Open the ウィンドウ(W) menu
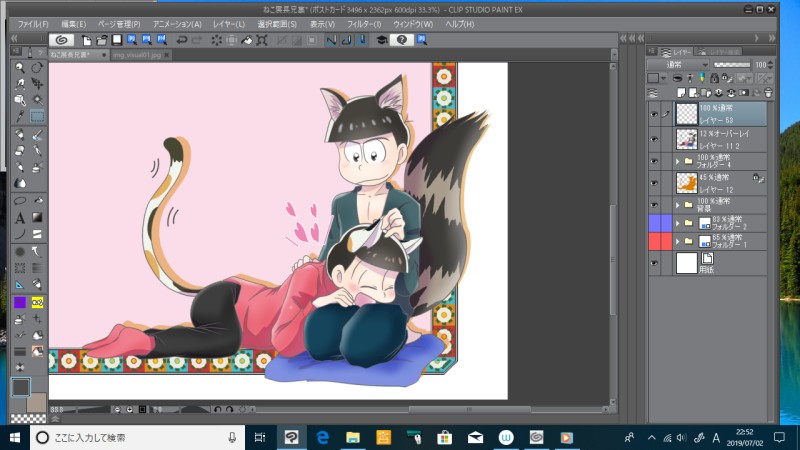The height and width of the screenshot is (450, 800). tap(413, 24)
